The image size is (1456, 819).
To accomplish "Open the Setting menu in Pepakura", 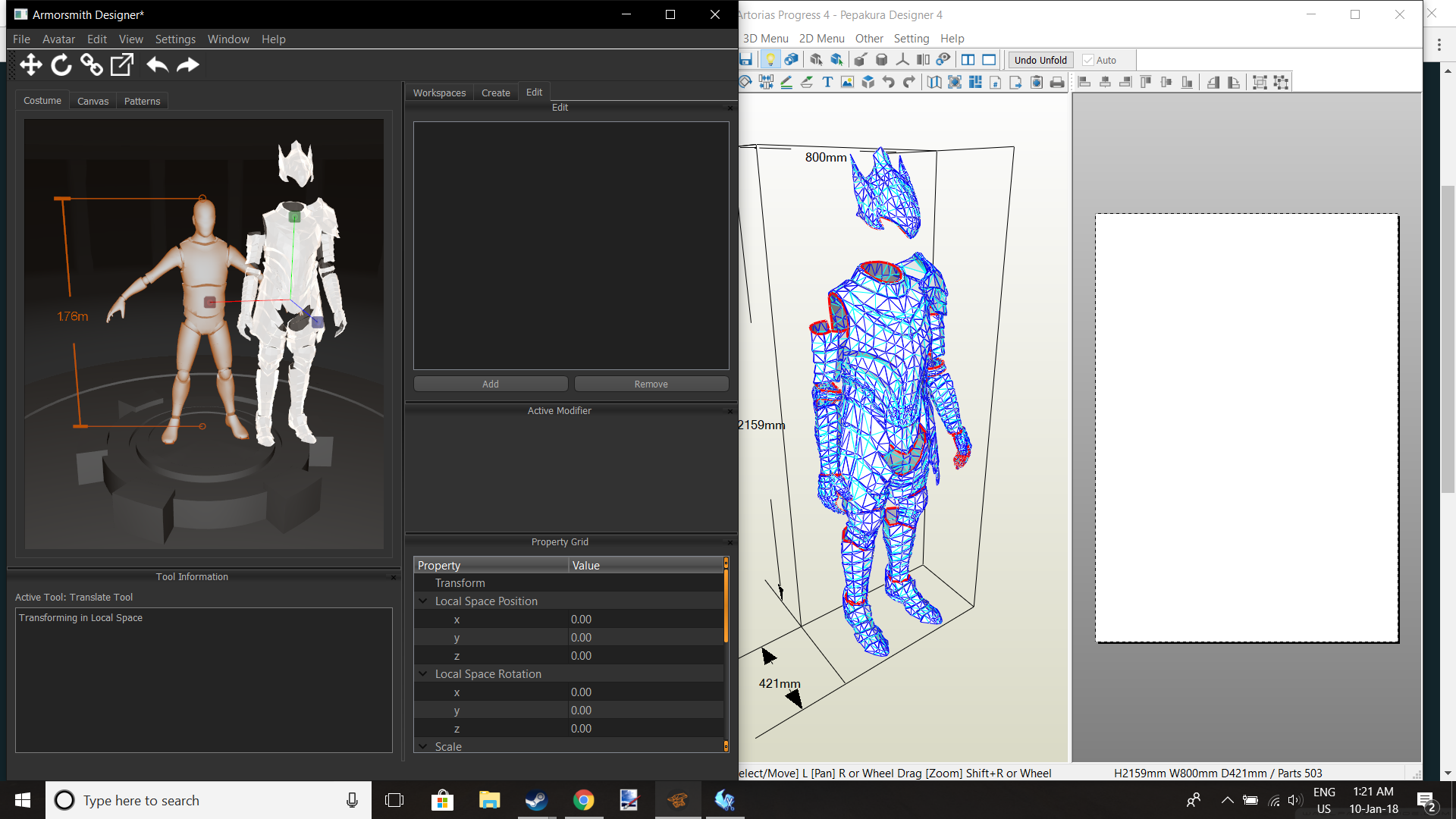I will [x=911, y=39].
